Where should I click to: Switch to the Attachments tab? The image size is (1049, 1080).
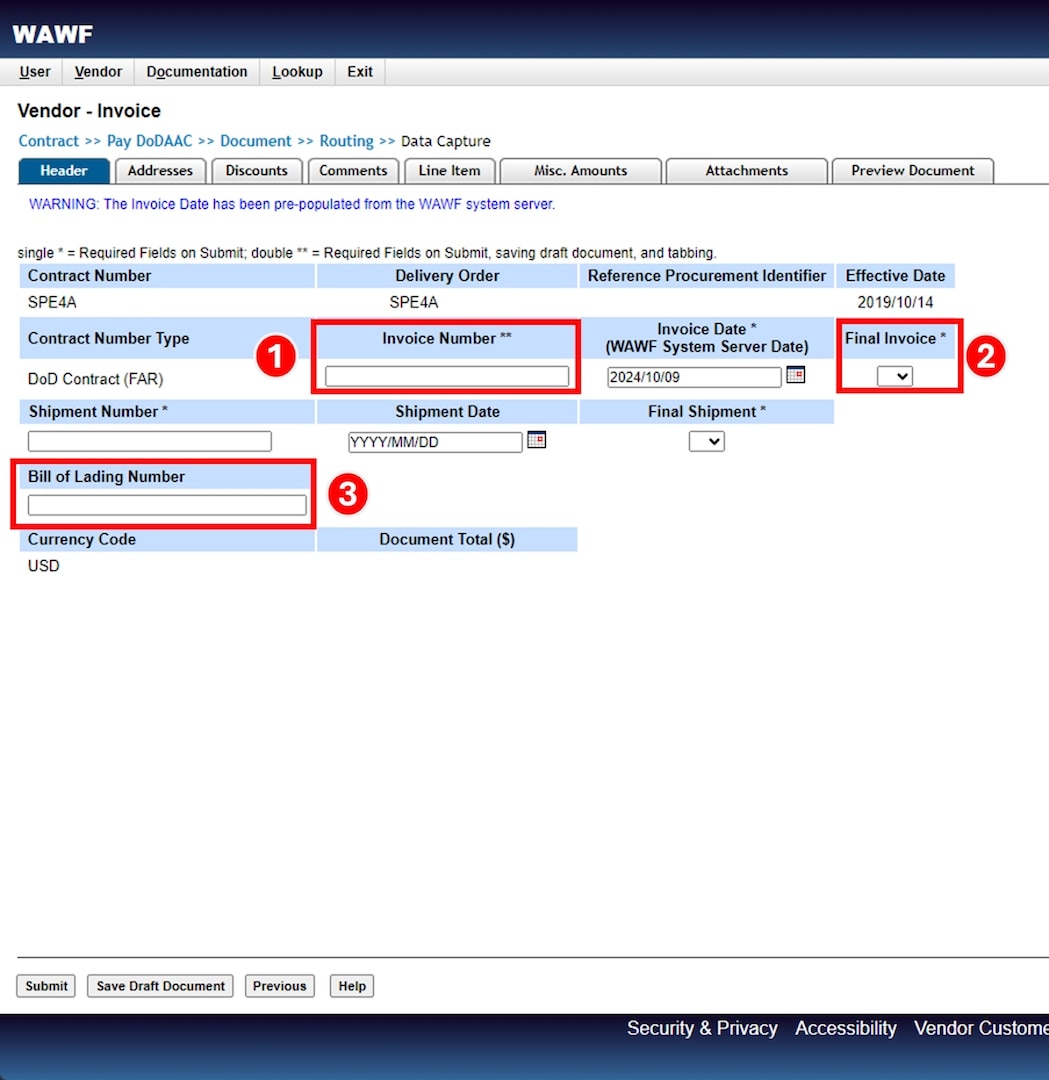pos(747,171)
